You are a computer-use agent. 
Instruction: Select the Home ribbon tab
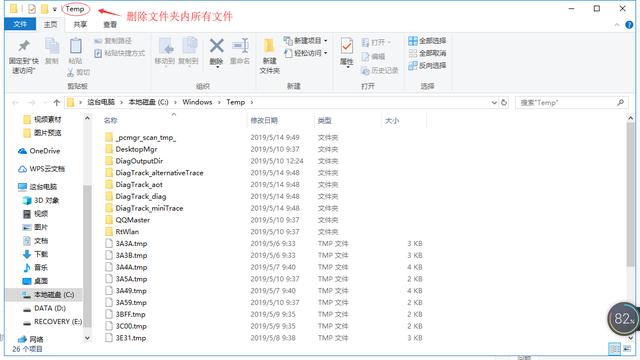[x=50, y=24]
